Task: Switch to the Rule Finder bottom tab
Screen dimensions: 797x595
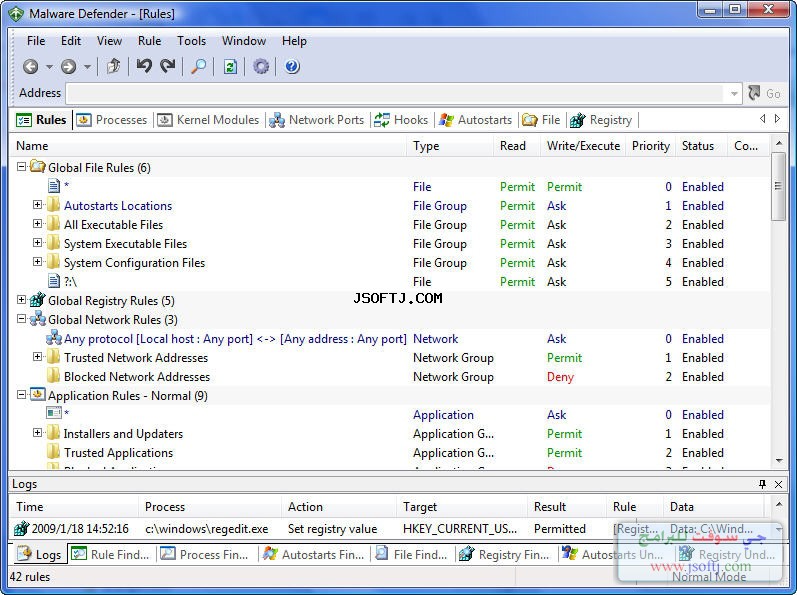Action: click(x=110, y=555)
